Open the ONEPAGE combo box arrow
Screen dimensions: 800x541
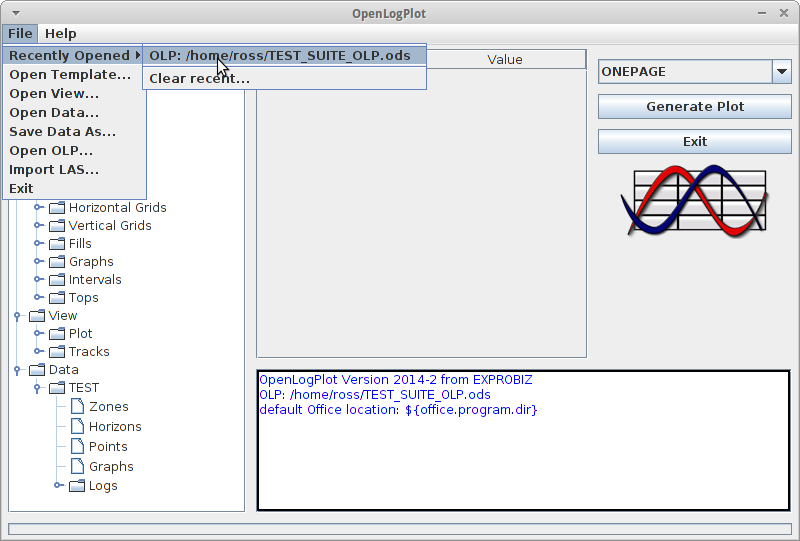[x=781, y=72]
